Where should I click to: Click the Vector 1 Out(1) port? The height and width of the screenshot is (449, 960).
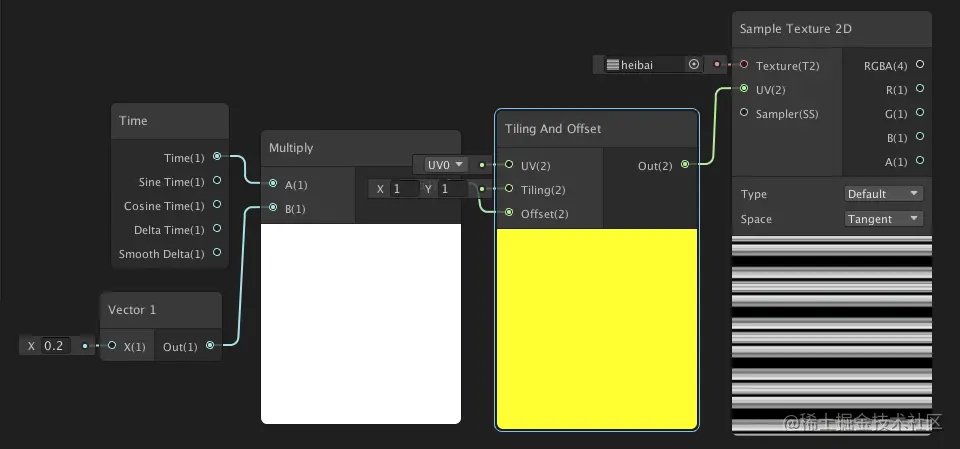[210, 345]
